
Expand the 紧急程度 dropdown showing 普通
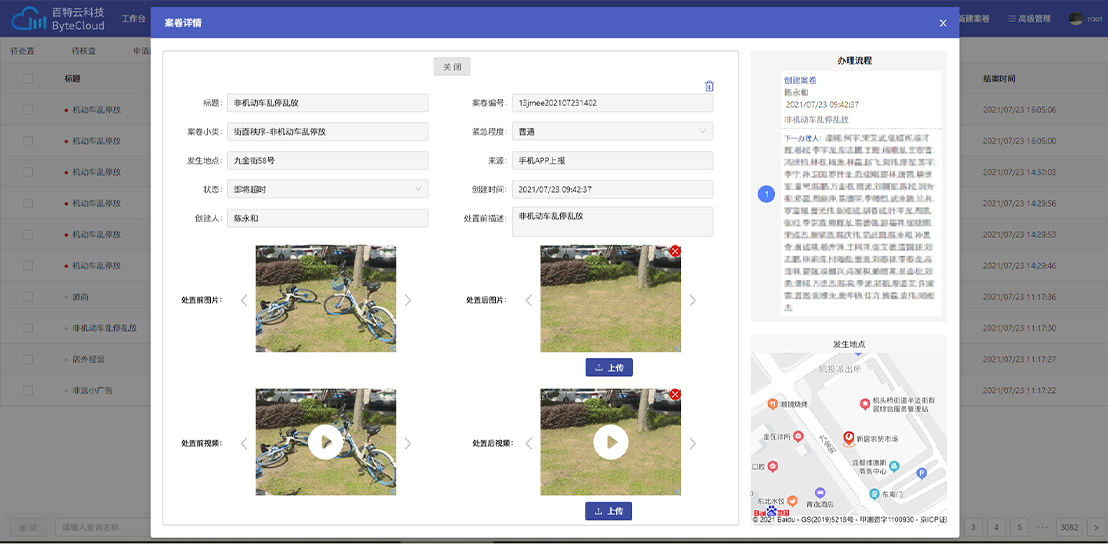pos(612,131)
